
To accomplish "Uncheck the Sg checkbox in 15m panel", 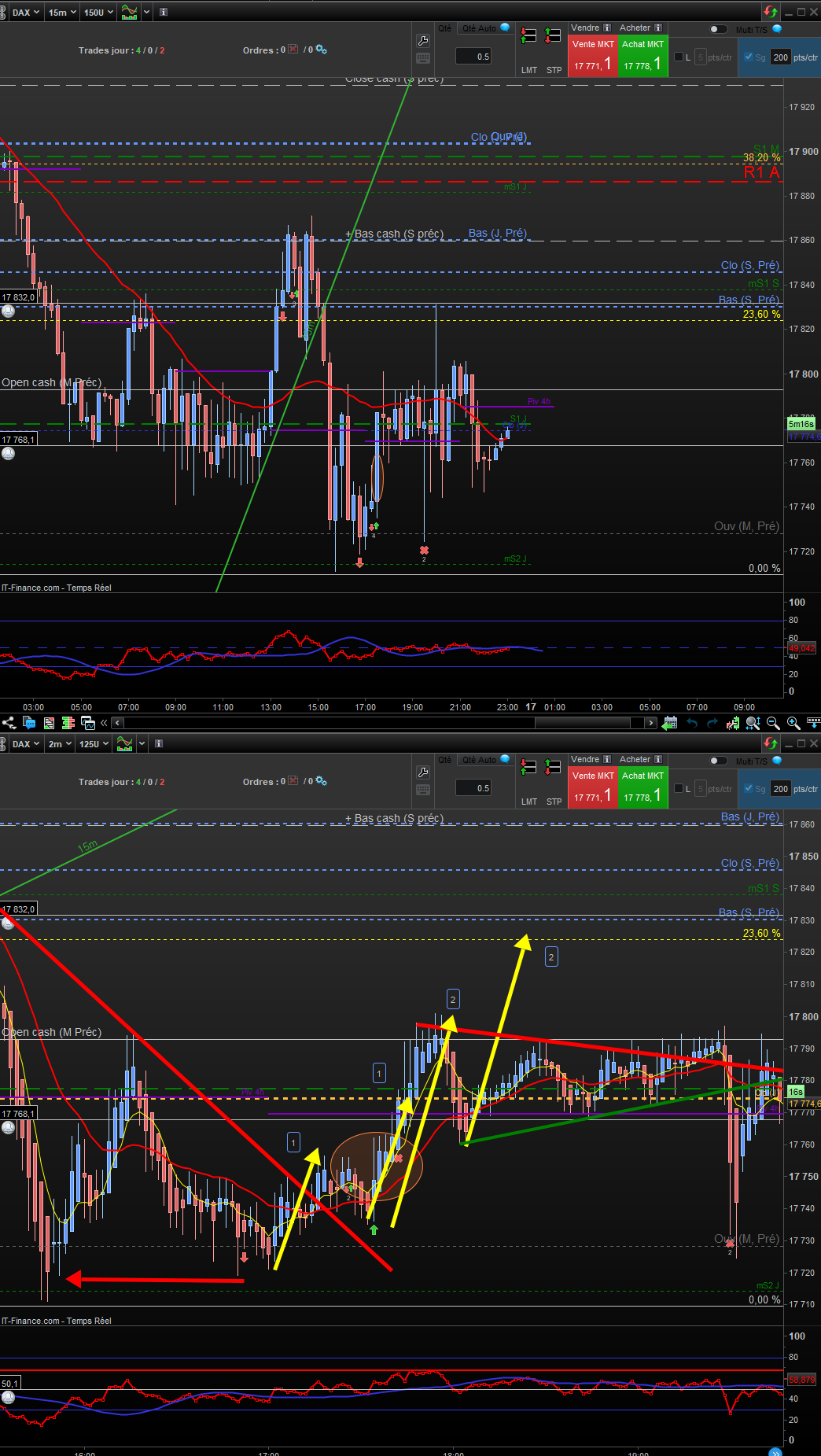I will (x=748, y=57).
